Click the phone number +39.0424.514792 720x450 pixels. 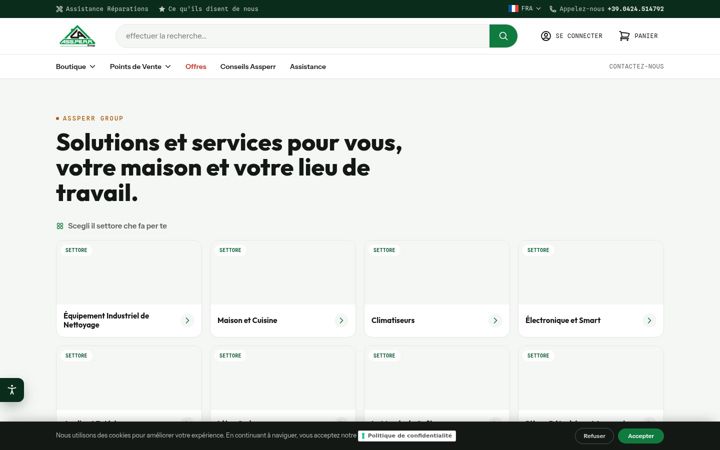pos(636,9)
